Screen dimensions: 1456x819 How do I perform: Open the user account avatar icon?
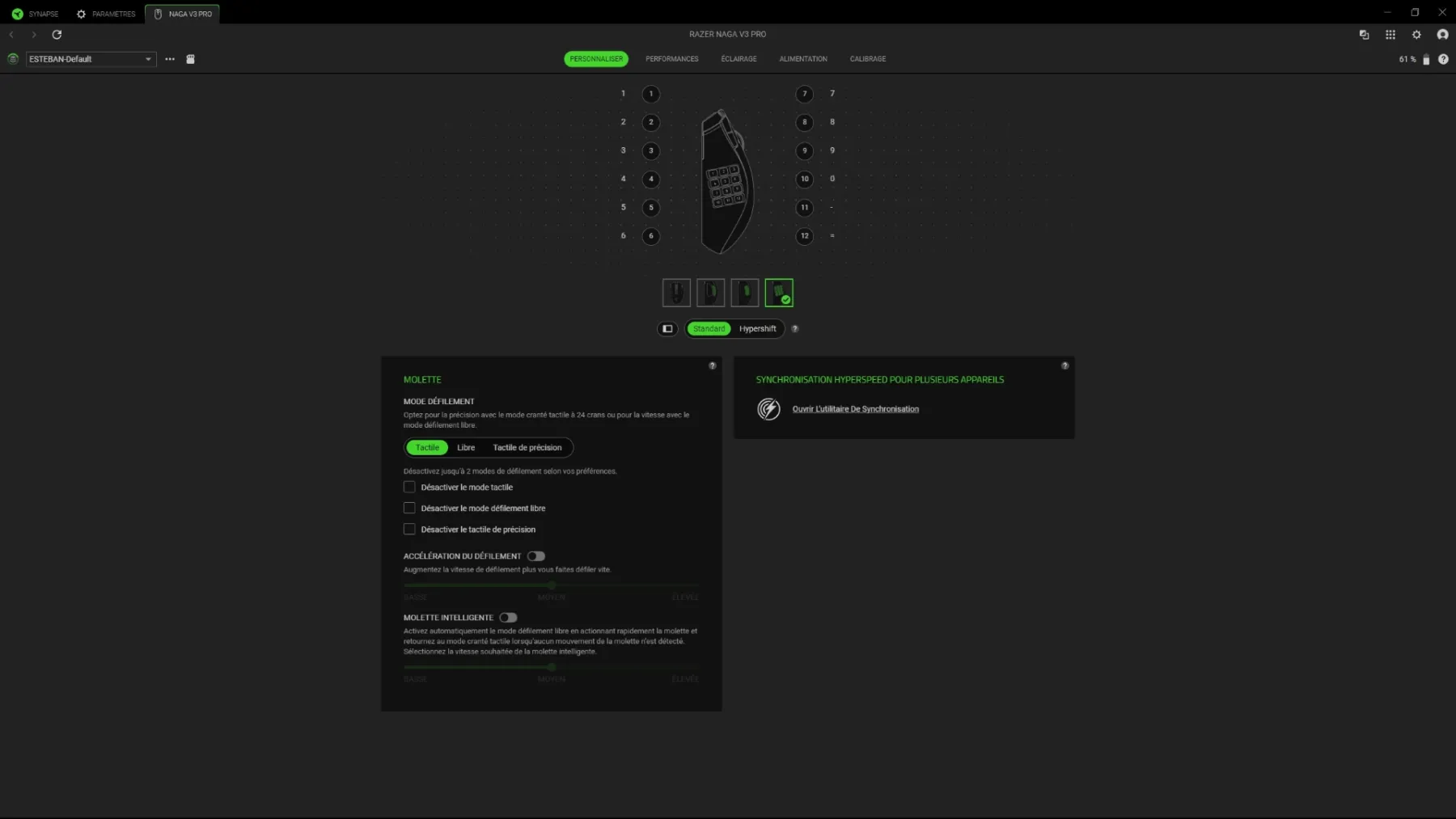(x=1442, y=35)
